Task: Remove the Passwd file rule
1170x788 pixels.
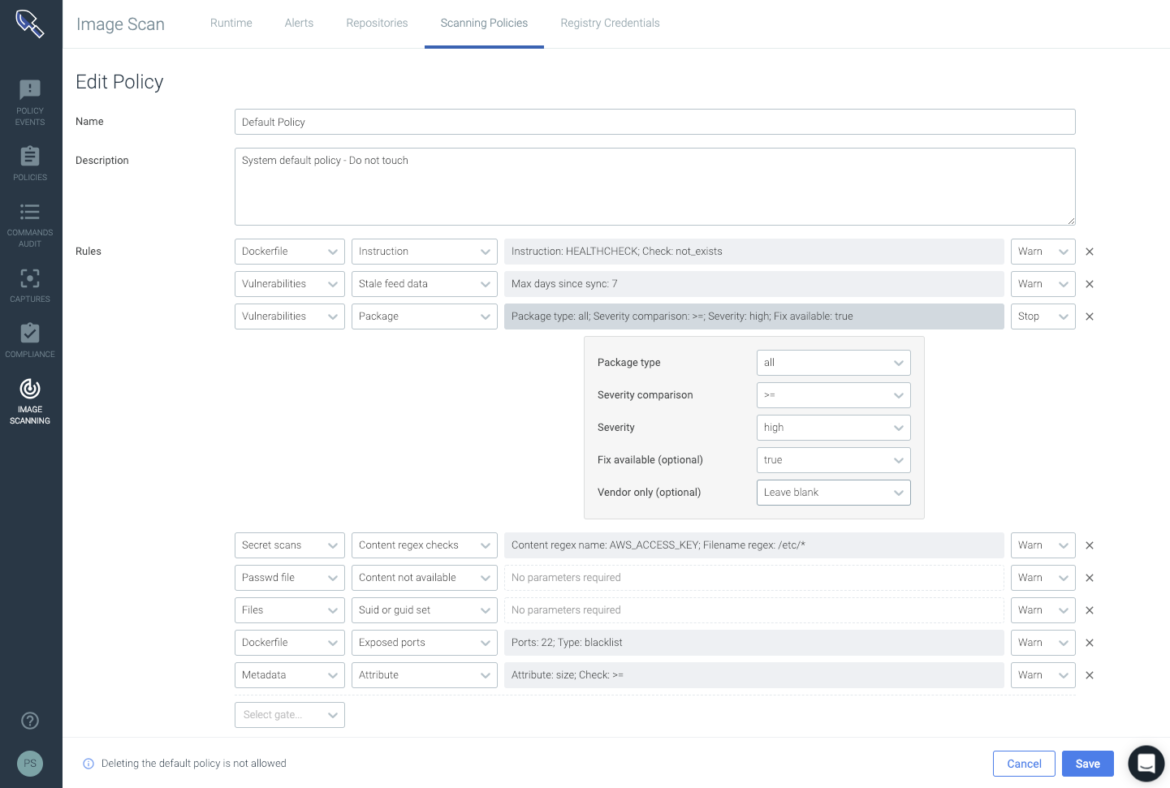Action: (1089, 578)
